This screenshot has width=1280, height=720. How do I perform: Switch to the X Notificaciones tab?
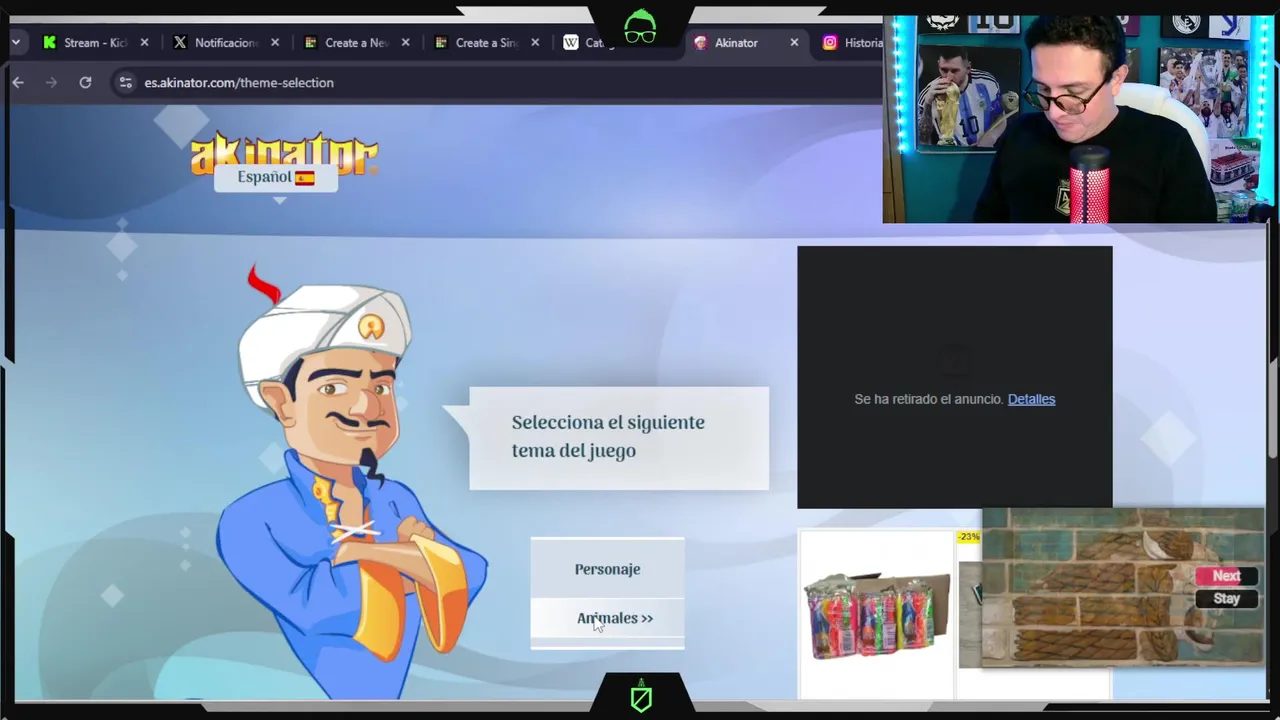[226, 42]
